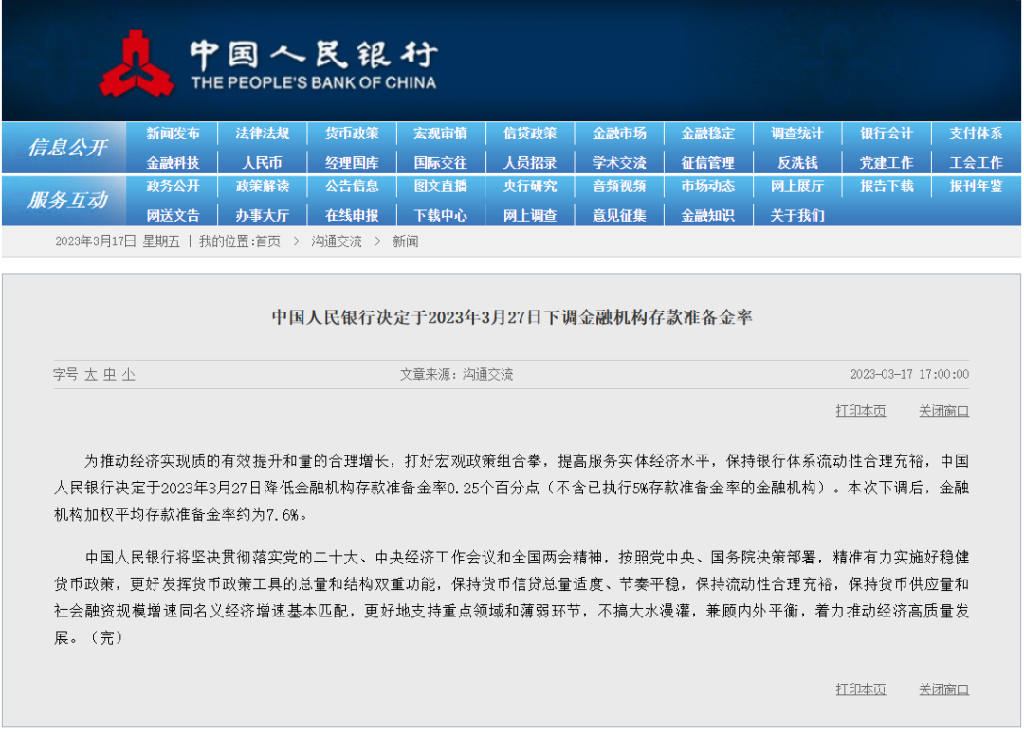1024x732 pixels.
Task: Go to 货币政策 in the navigation
Action: [x=352, y=133]
